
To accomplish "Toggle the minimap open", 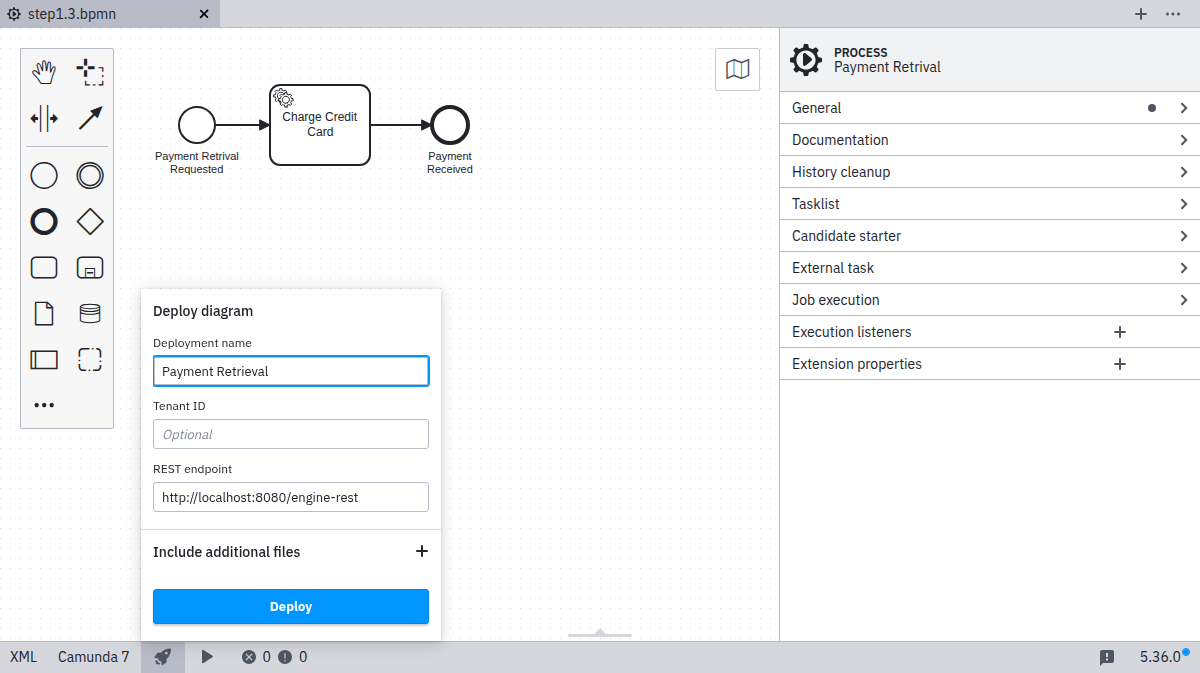I will coord(737,69).
